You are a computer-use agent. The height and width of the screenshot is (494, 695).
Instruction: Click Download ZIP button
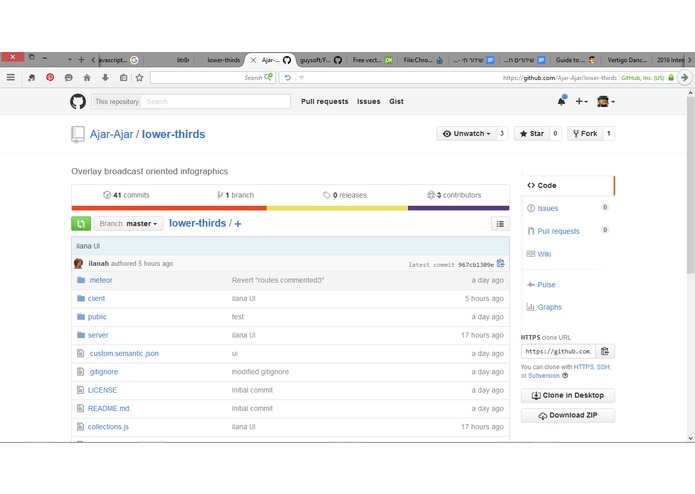(x=568, y=415)
